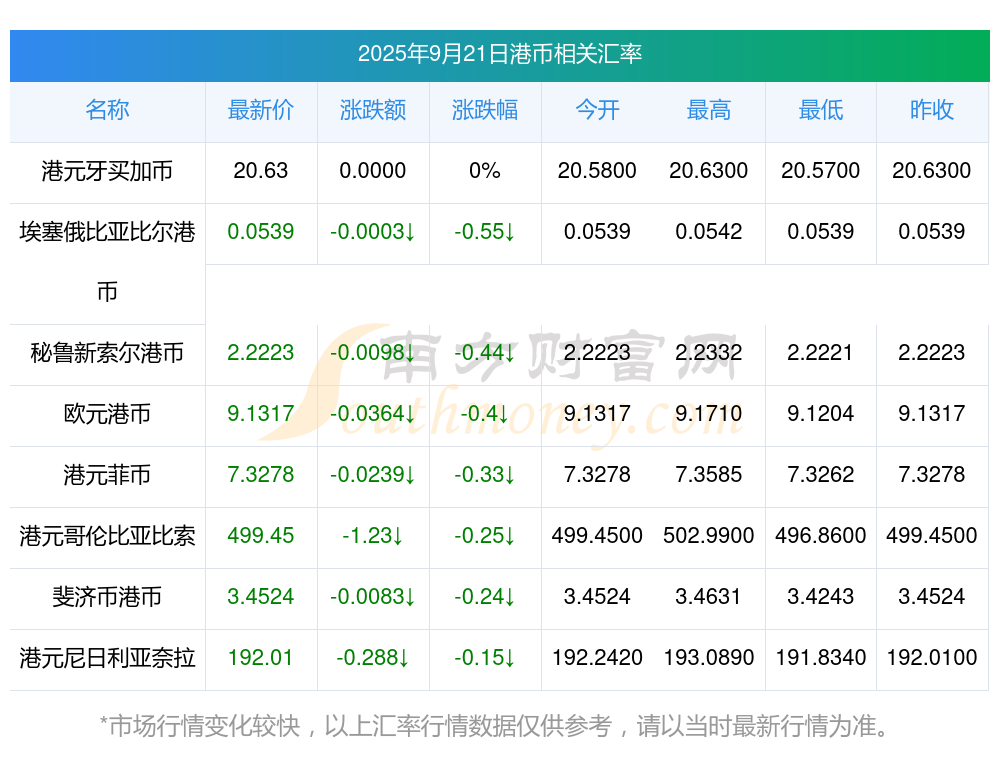Click lowest price 20.5700
Screen dimensions: 1000x757
(821, 171)
